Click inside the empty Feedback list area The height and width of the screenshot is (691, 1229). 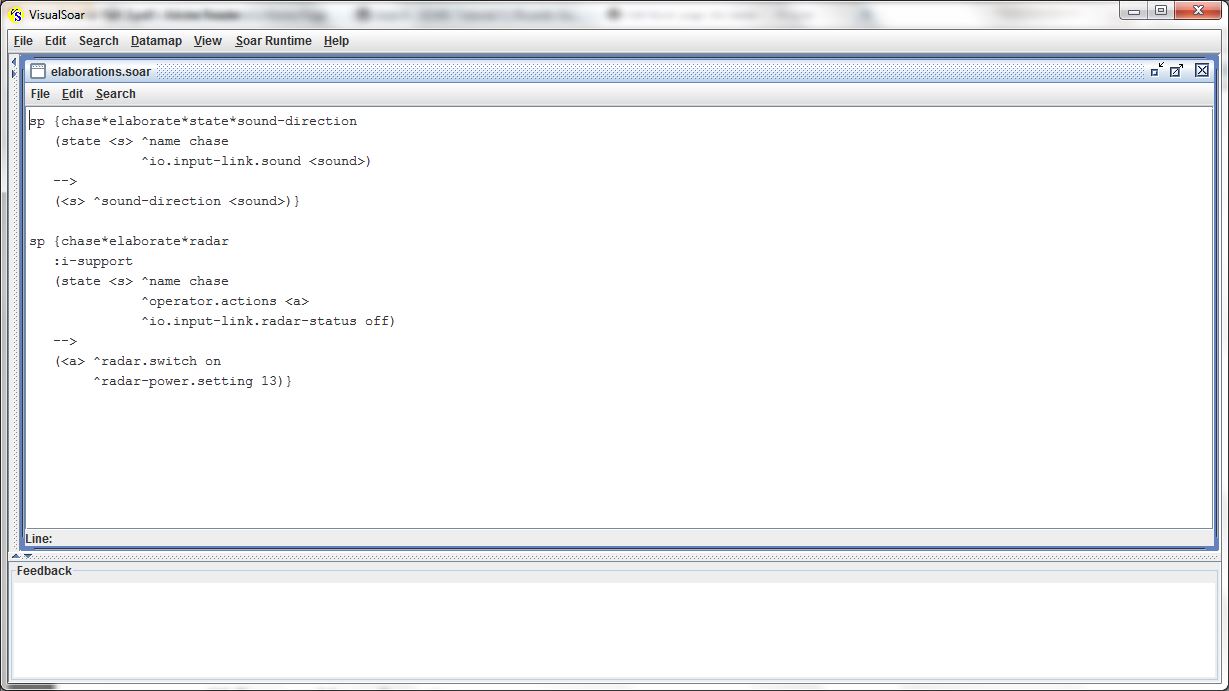pos(612,630)
